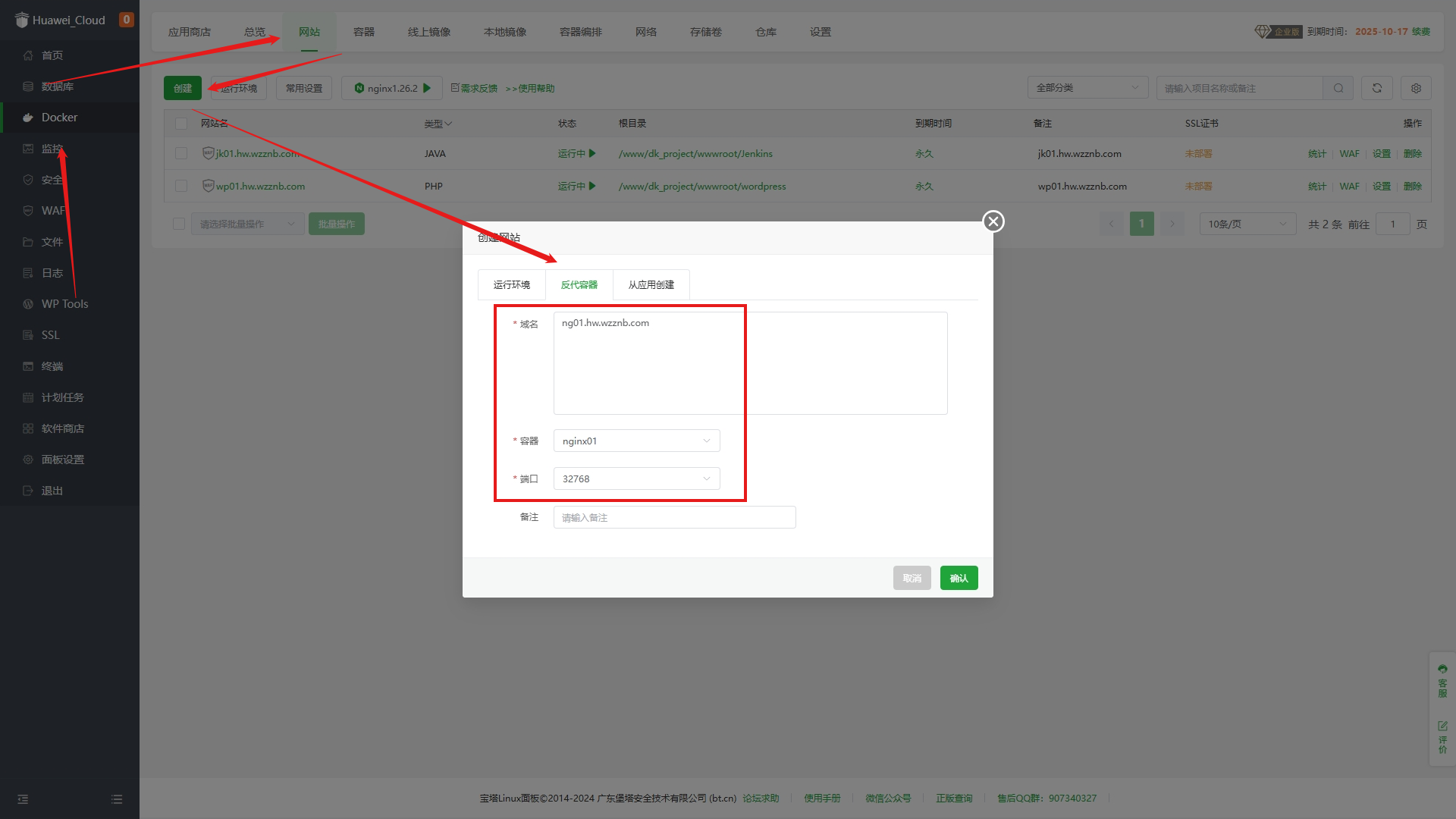This screenshot has width=1456, height=819.
Task: Open the 客服 customer service widget
Action: coord(1442,680)
